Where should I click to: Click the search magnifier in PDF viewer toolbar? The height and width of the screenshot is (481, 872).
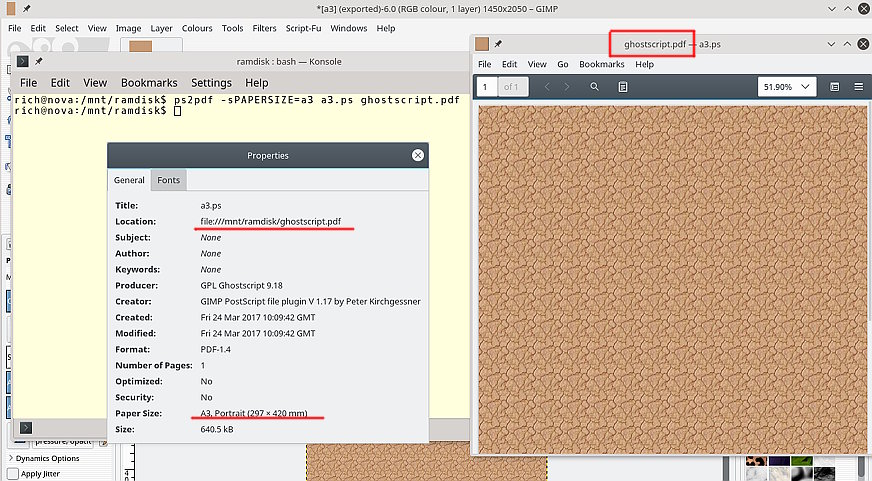[x=594, y=87]
